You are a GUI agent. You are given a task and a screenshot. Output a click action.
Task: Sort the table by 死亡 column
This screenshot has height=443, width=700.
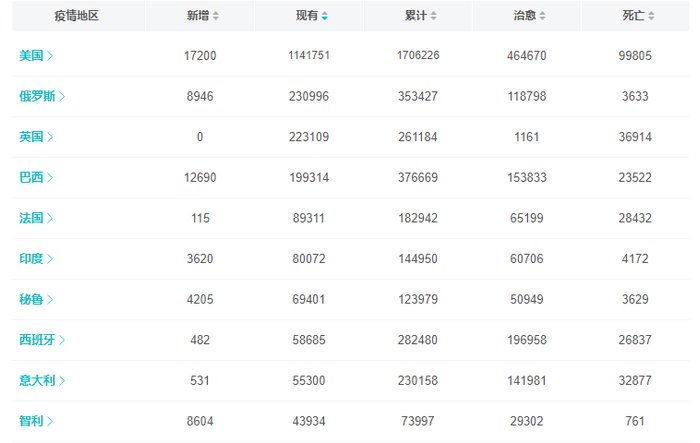click(638, 16)
